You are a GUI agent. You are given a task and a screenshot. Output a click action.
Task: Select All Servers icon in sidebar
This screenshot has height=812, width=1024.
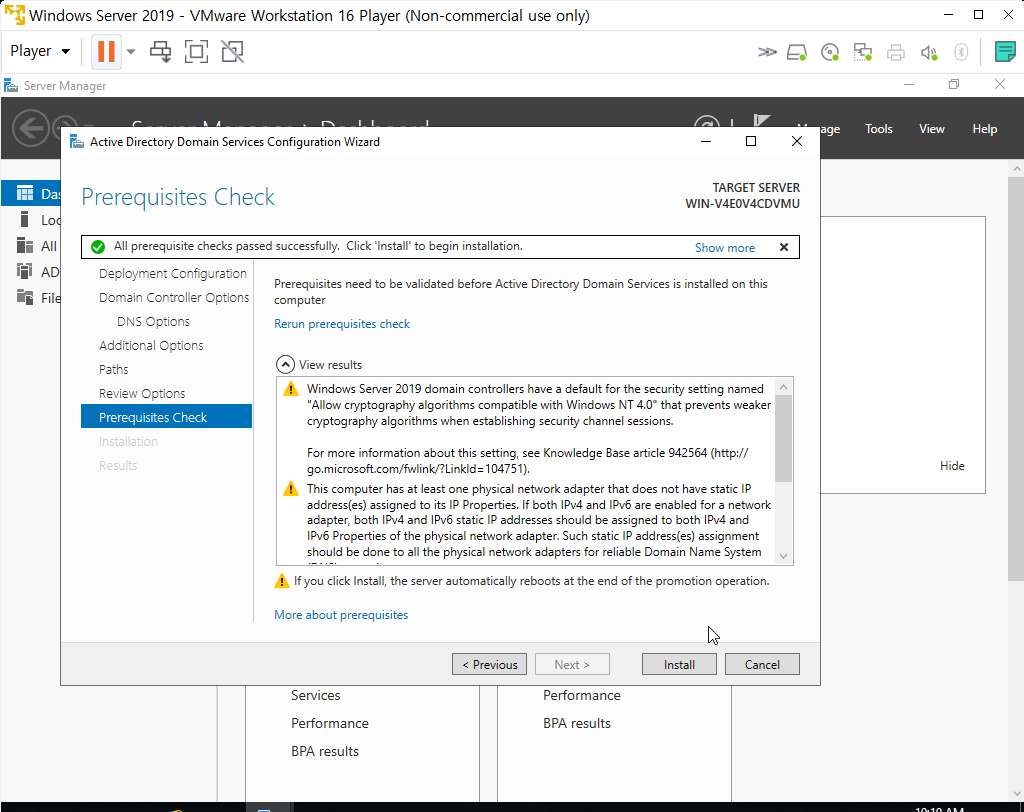[25, 246]
